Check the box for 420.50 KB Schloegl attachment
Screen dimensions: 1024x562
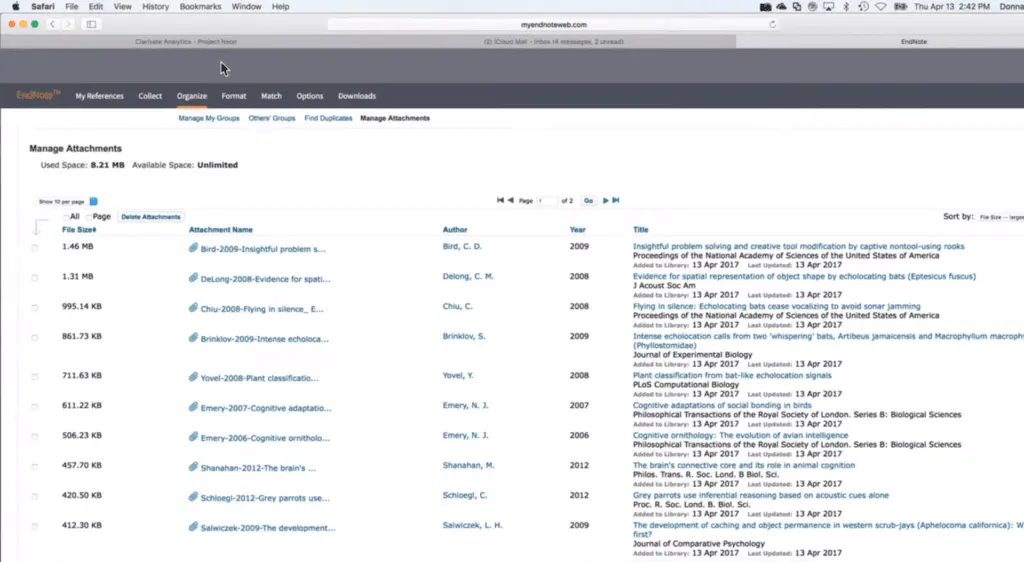[35, 497]
